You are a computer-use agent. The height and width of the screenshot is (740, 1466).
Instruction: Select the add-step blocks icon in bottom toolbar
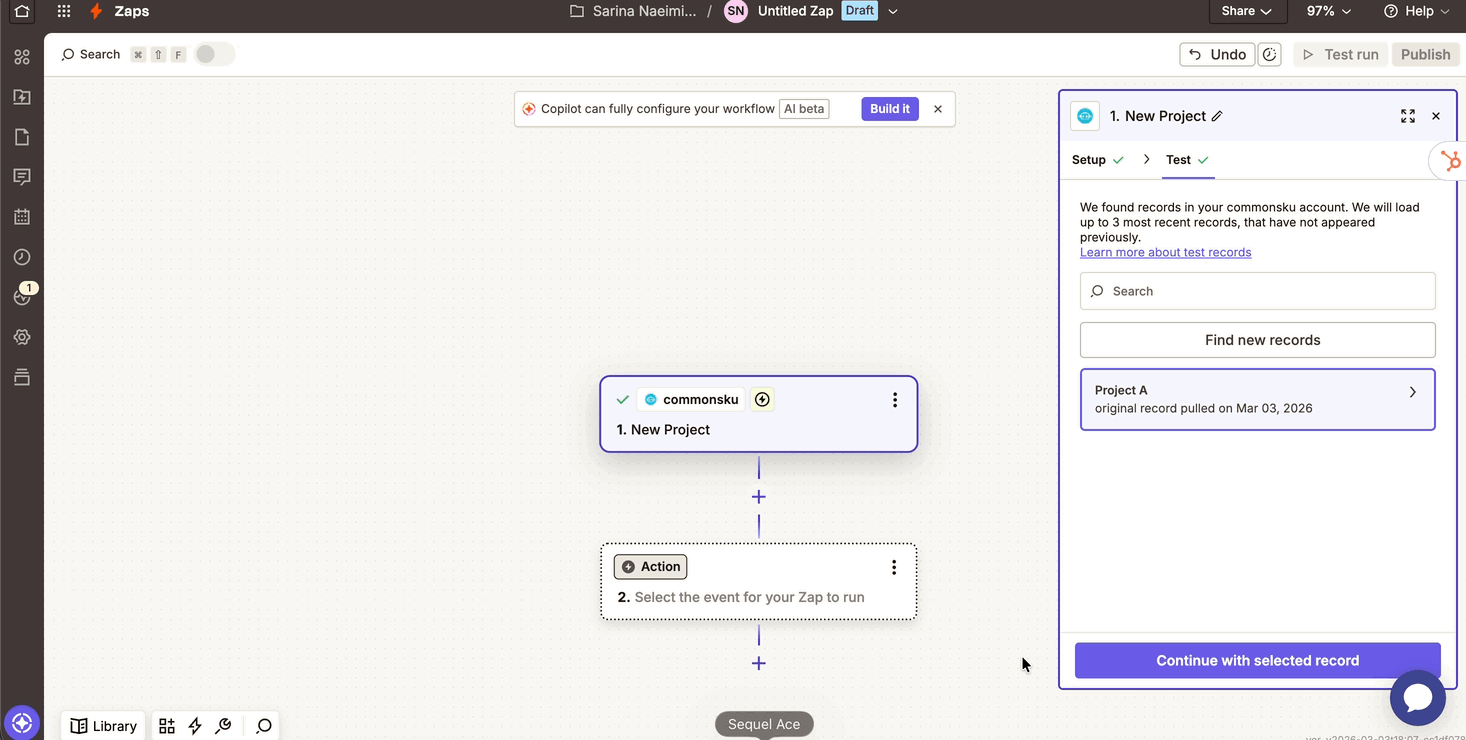pyautogui.click(x=166, y=725)
